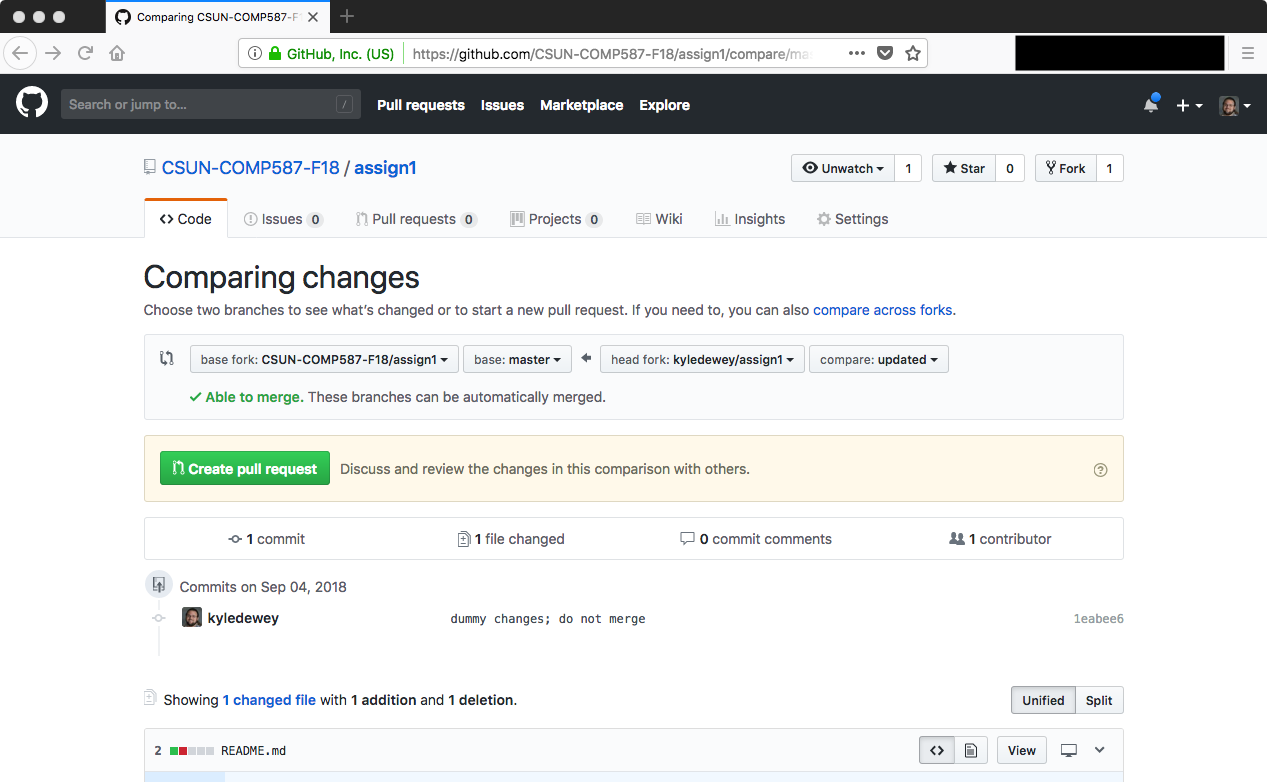
Task: Click the 1 file changed summary tab
Action: pos(511,539)
